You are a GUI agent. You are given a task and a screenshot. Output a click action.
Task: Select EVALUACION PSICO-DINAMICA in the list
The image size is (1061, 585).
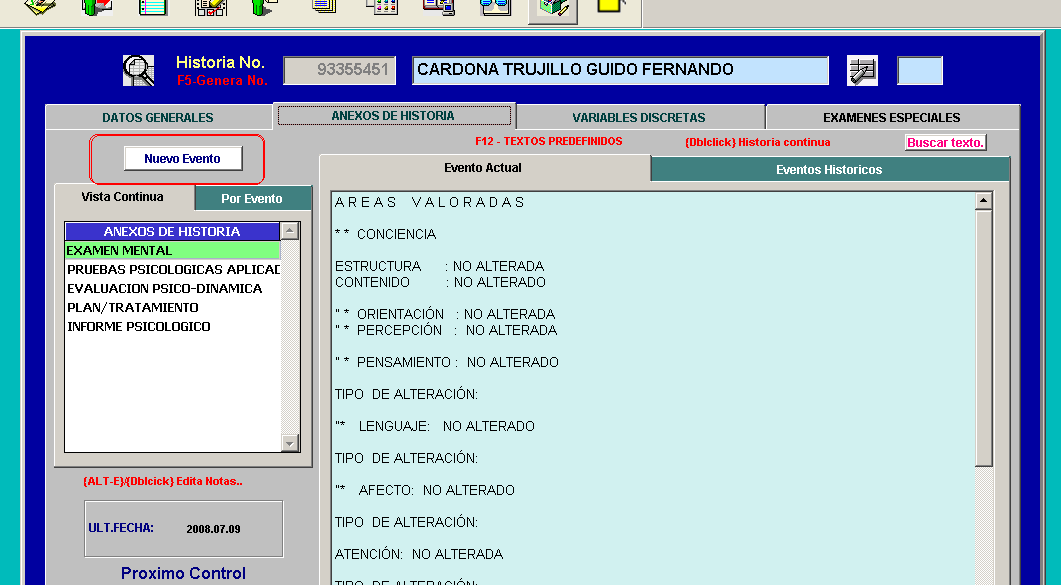click(x=173, y=288)
